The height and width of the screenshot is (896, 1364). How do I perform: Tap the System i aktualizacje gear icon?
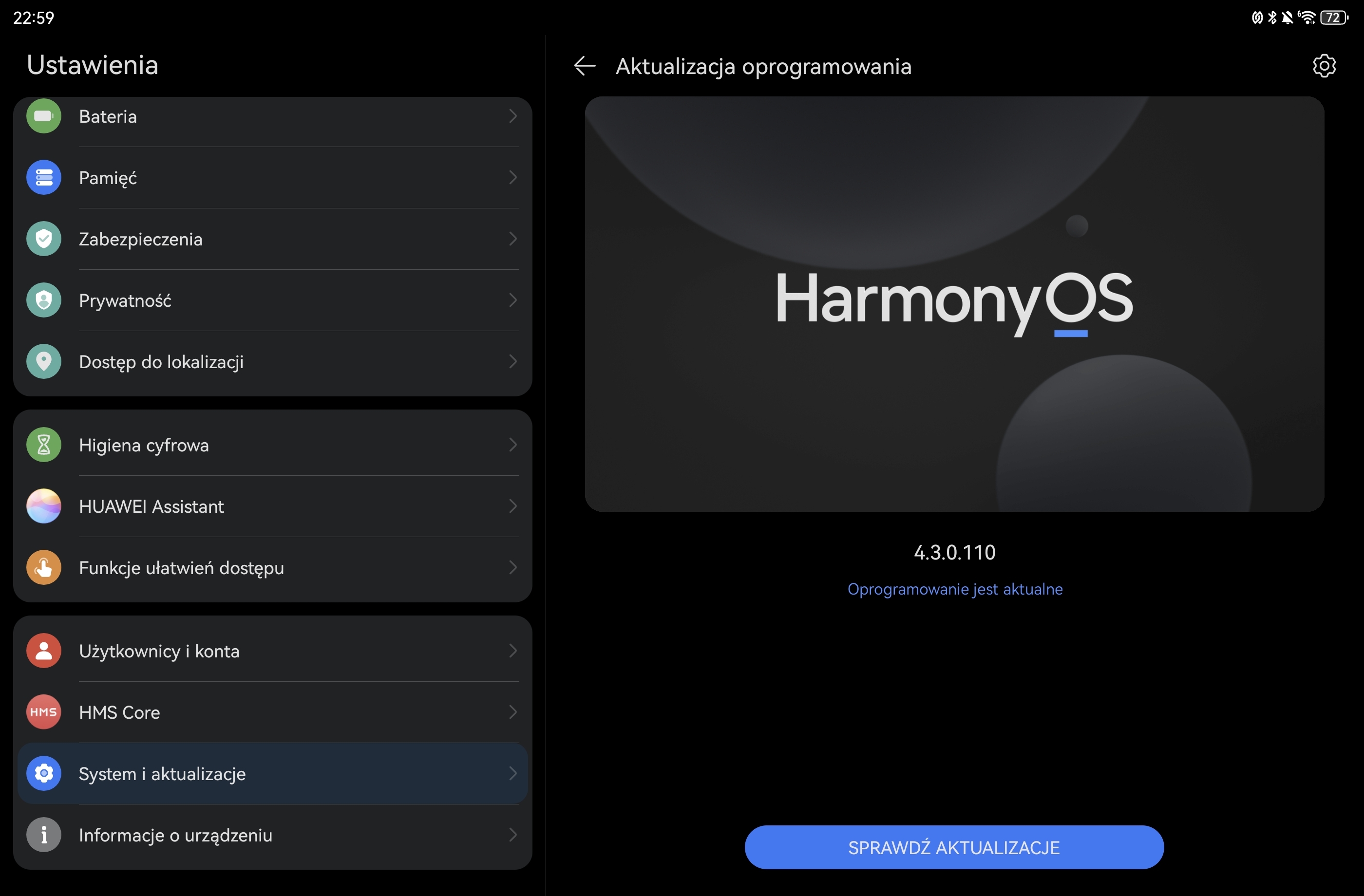click(x=43, y=773)
